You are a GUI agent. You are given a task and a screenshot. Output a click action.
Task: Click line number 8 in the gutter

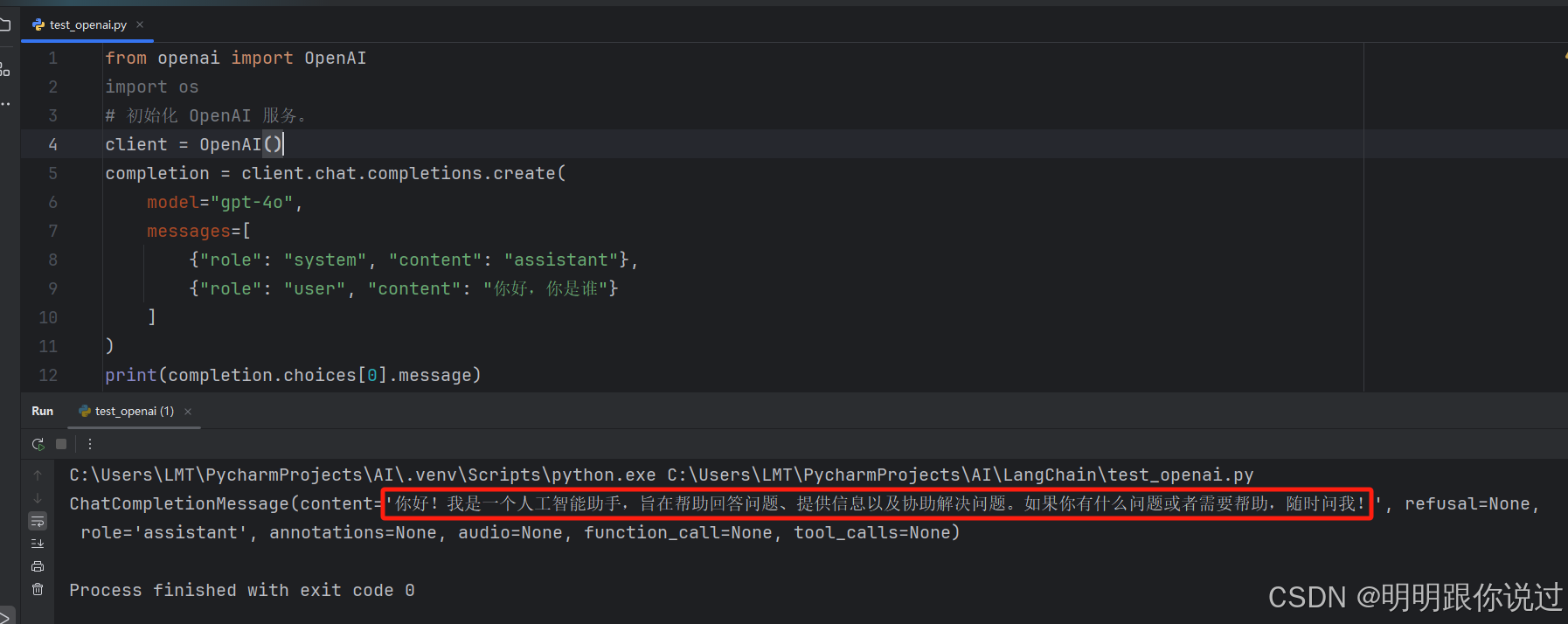[53, 260]
